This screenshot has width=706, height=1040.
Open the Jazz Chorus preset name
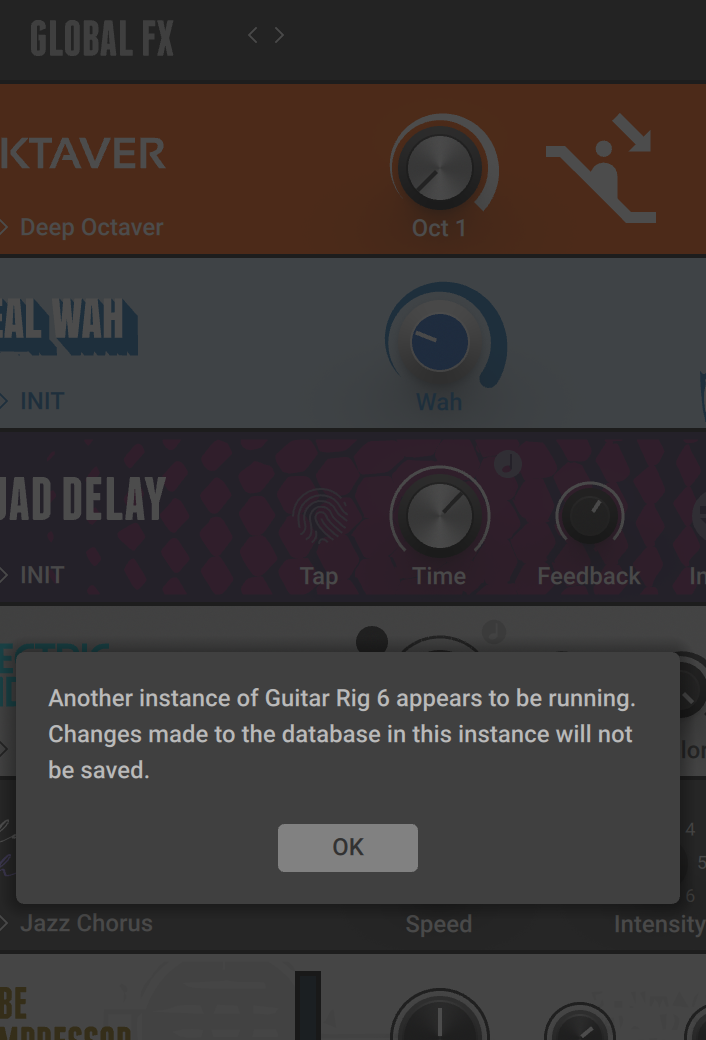(86, 923)
